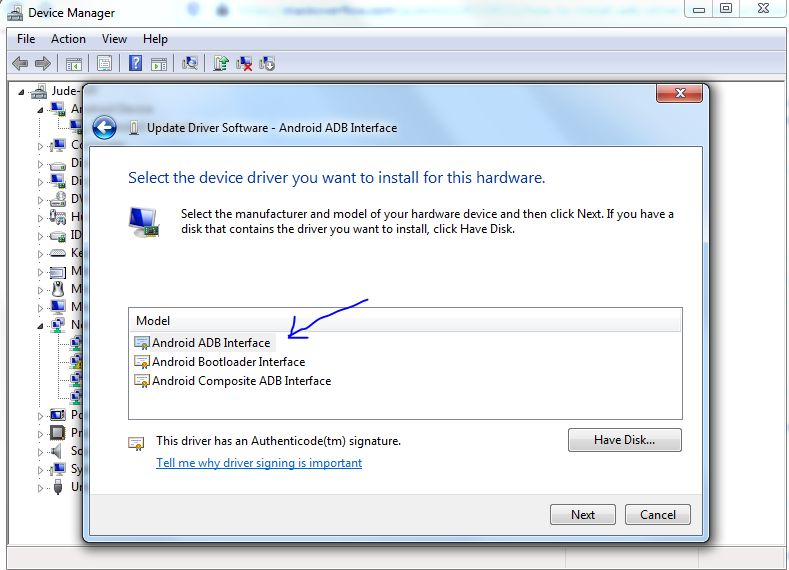The height and width of the screenshot is (570, 789).
Task: Select the hard disk drive category icon
Action: coord(58,165)
